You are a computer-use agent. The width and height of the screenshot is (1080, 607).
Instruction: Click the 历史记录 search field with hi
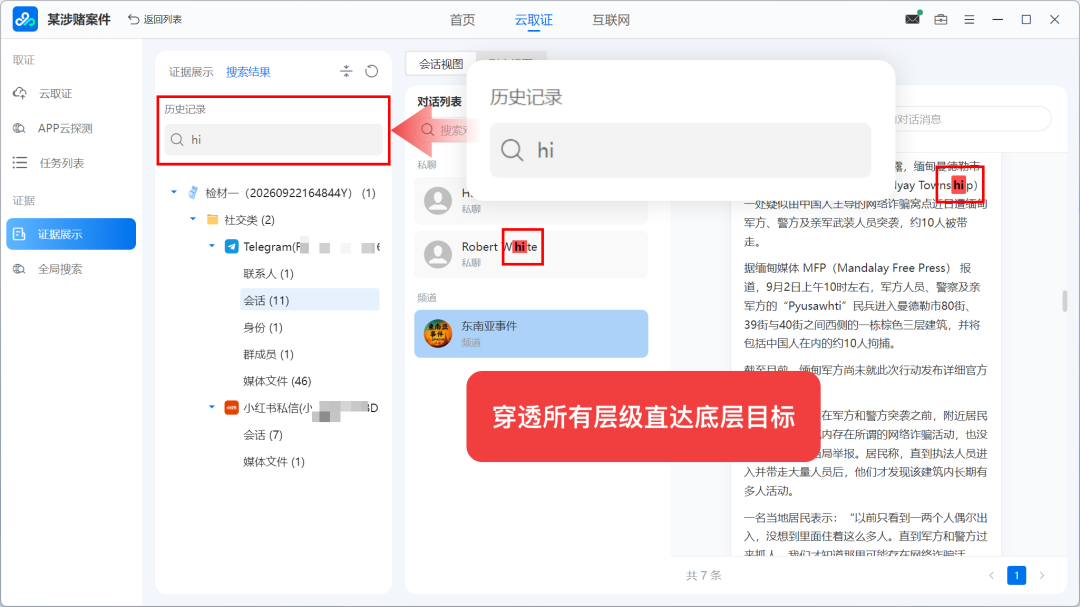tap(273, 139)
